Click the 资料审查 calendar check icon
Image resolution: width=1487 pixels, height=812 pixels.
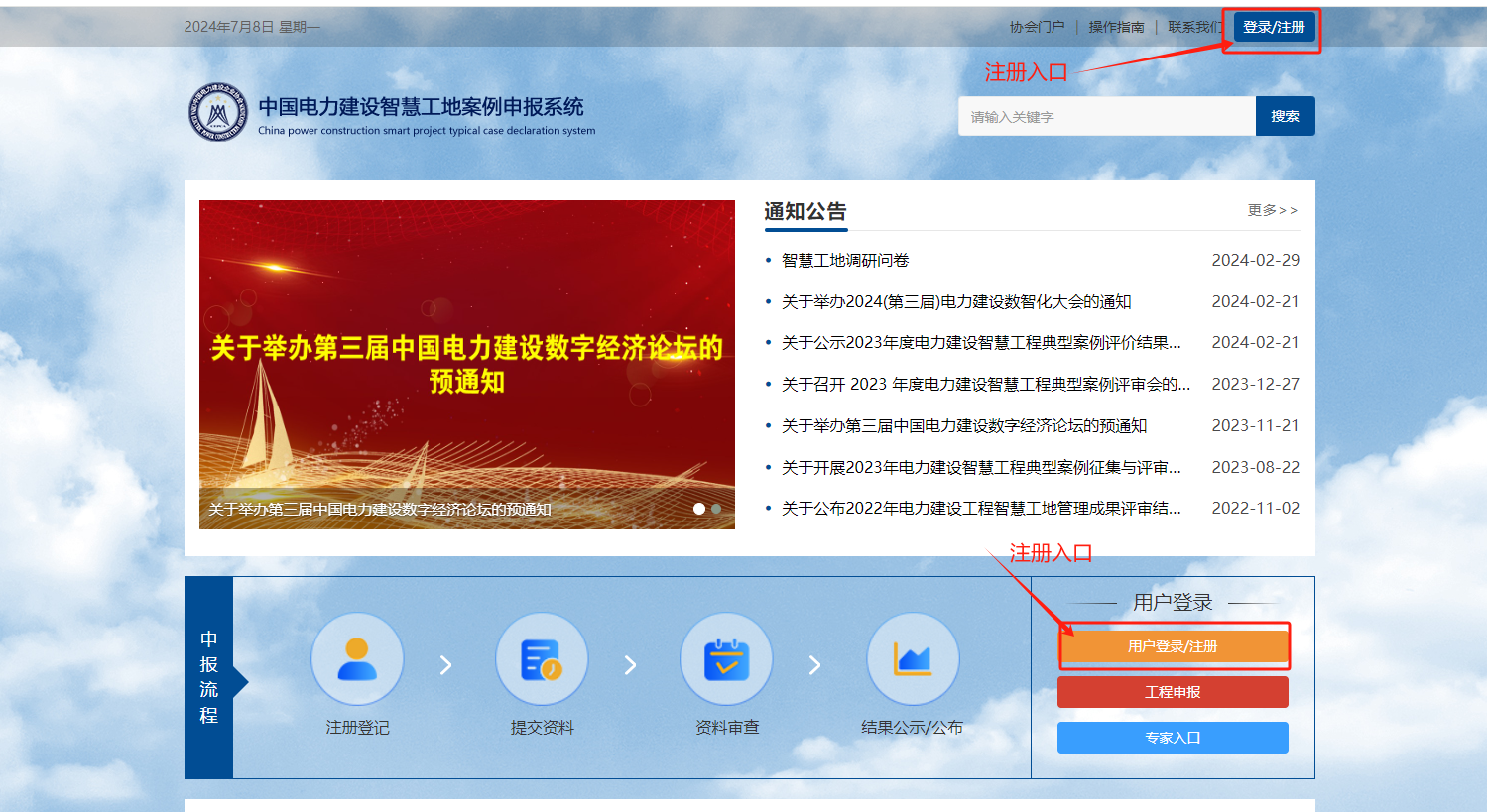[x=726, y=659]
